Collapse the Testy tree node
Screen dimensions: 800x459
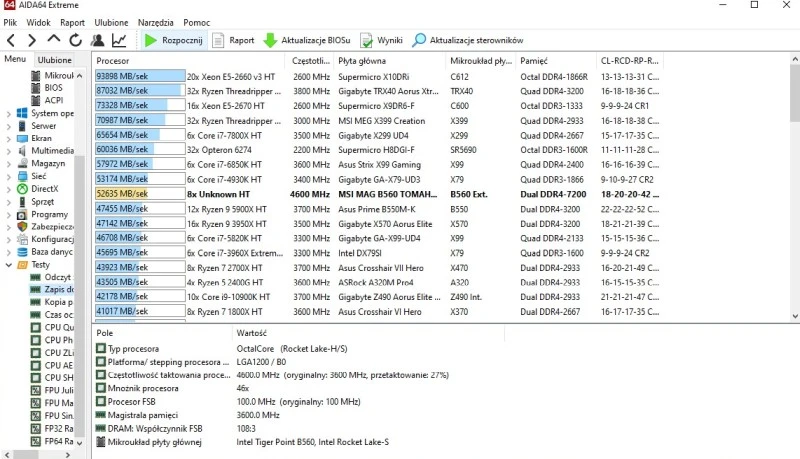[8, 265]
